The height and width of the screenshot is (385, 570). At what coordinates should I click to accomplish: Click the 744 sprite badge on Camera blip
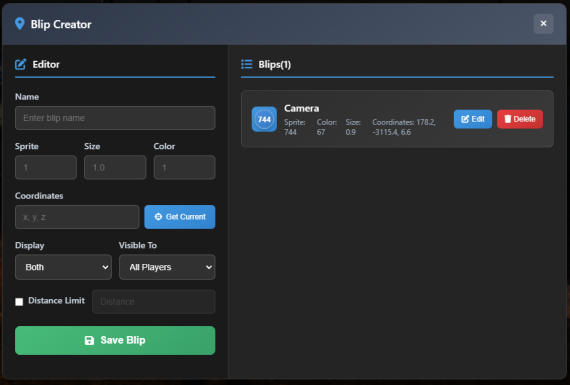pyautogui.click(x=264, y=119)
